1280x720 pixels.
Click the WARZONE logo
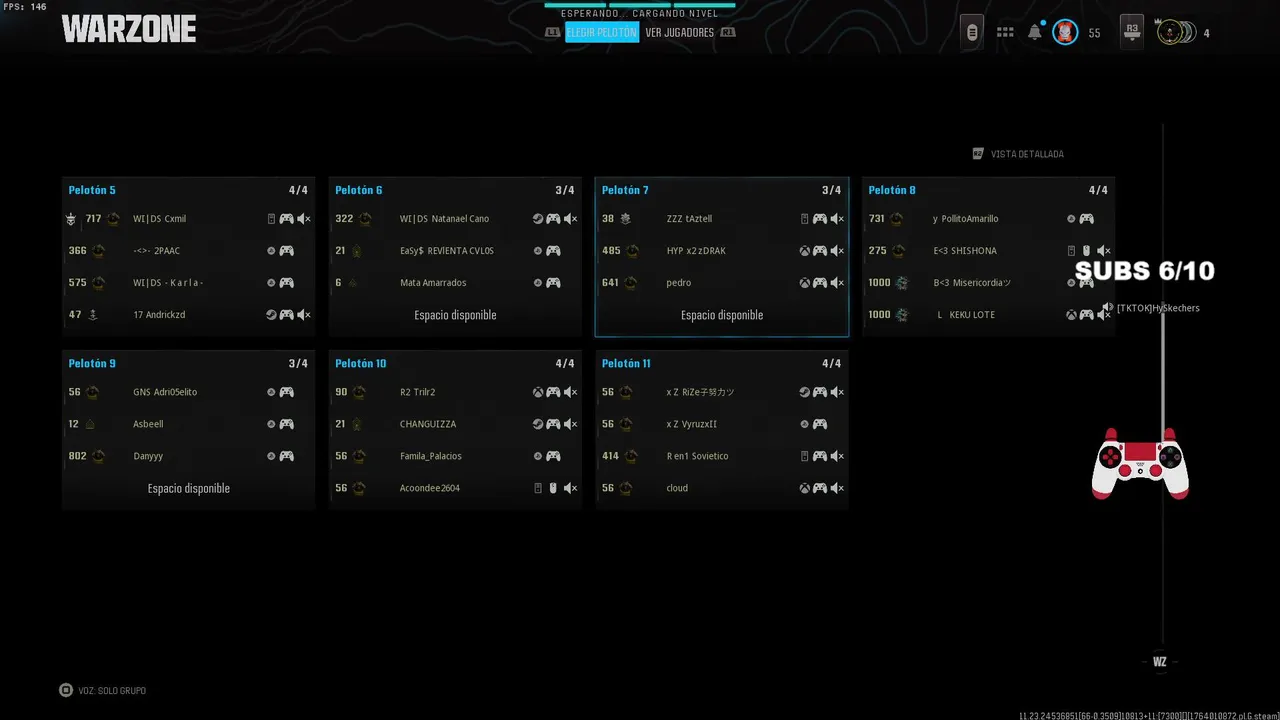129,29
